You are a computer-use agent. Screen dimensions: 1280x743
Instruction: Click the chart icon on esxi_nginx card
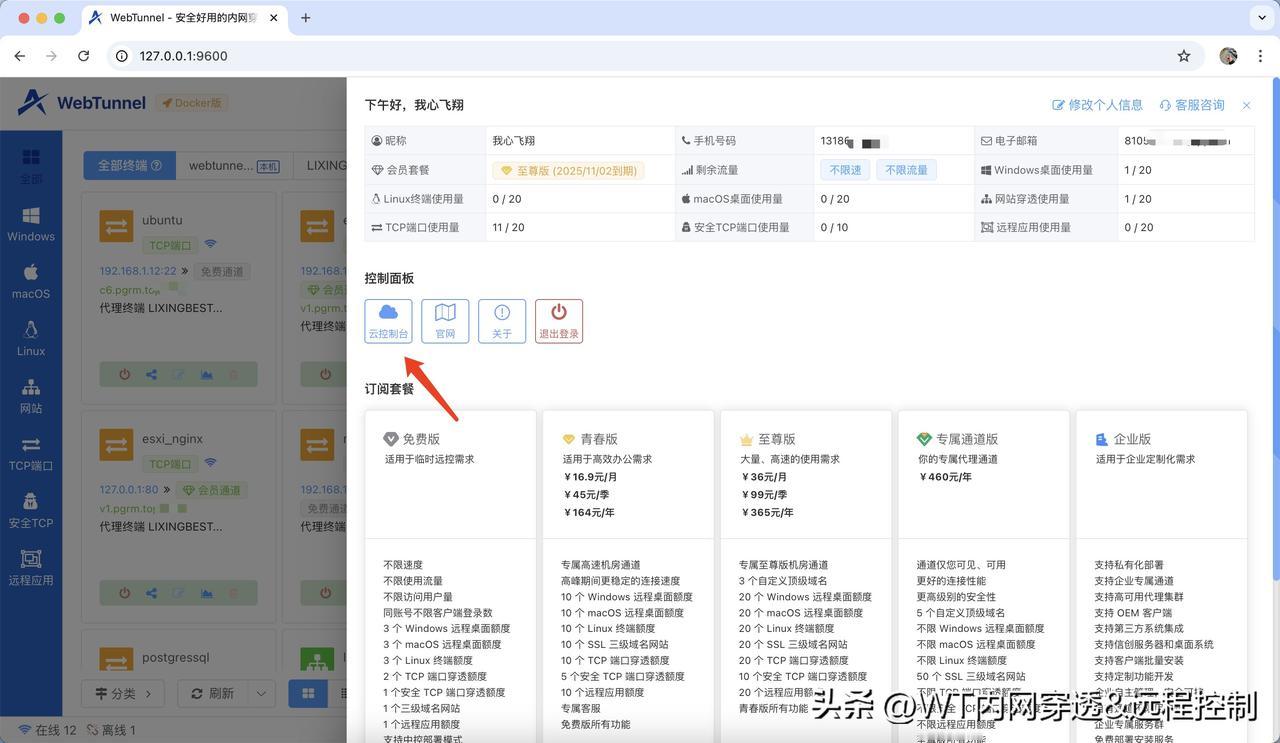tap(207, 593)
